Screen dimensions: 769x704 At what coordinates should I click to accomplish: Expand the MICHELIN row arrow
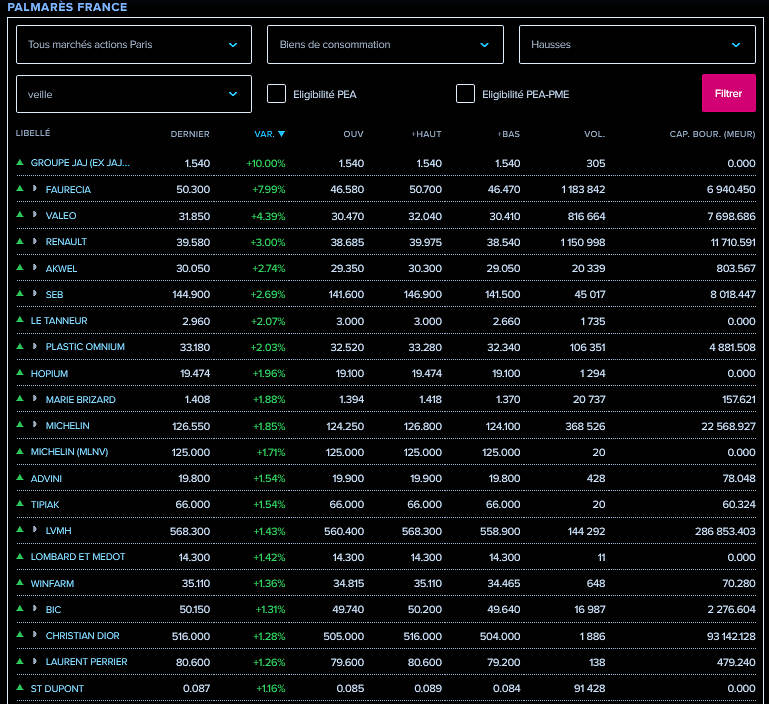pos(34,424)
